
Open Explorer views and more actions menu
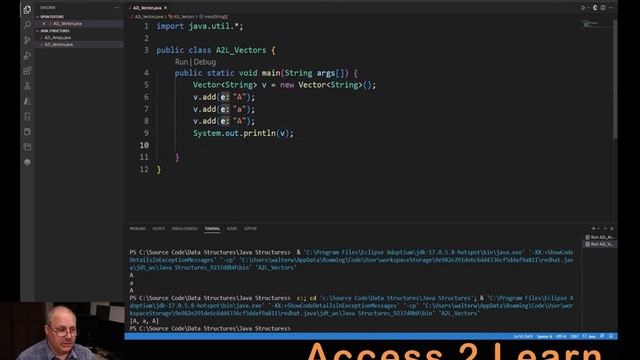coord(117,7)
